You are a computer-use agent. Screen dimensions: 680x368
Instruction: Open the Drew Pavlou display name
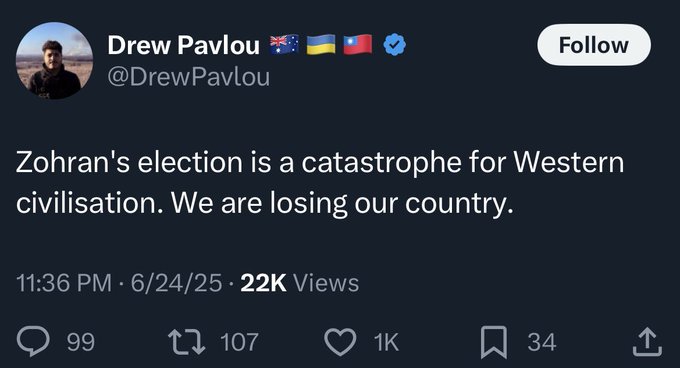pyautogui.click(x=183, y=45)
